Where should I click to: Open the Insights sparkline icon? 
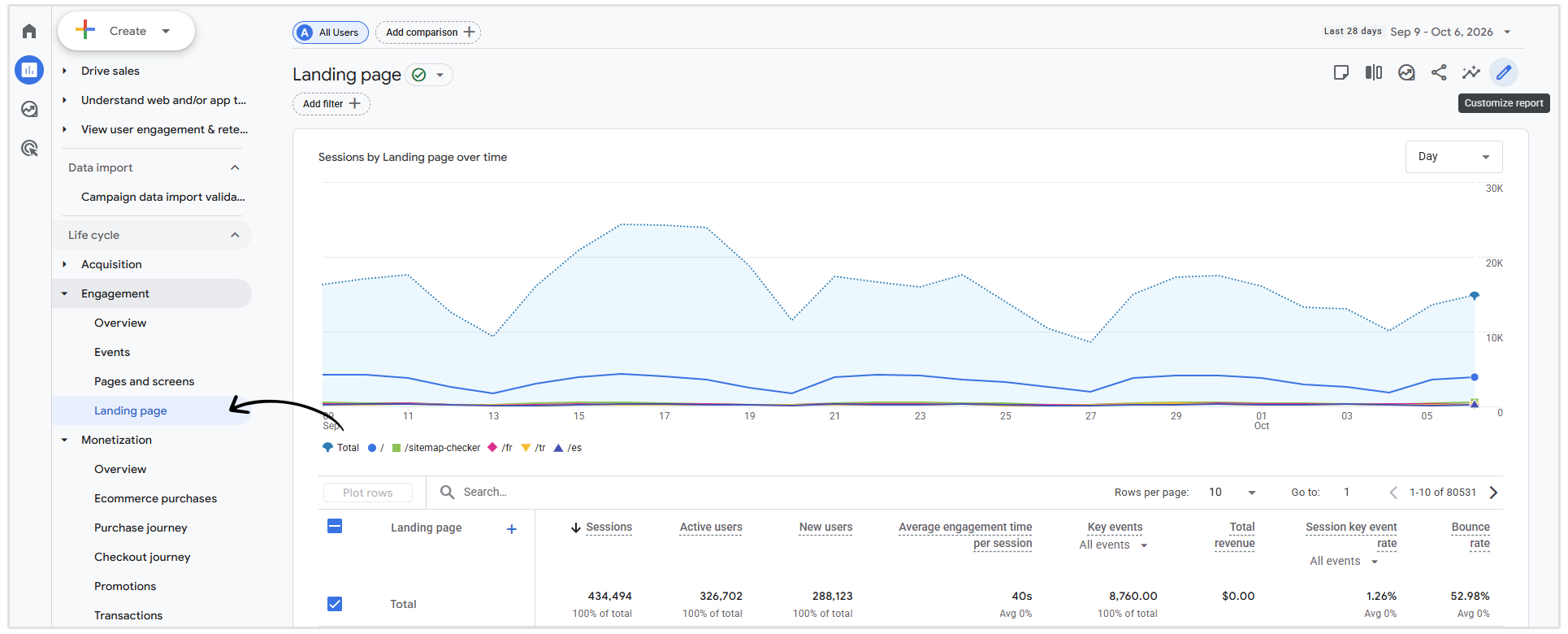[1471, 72]
